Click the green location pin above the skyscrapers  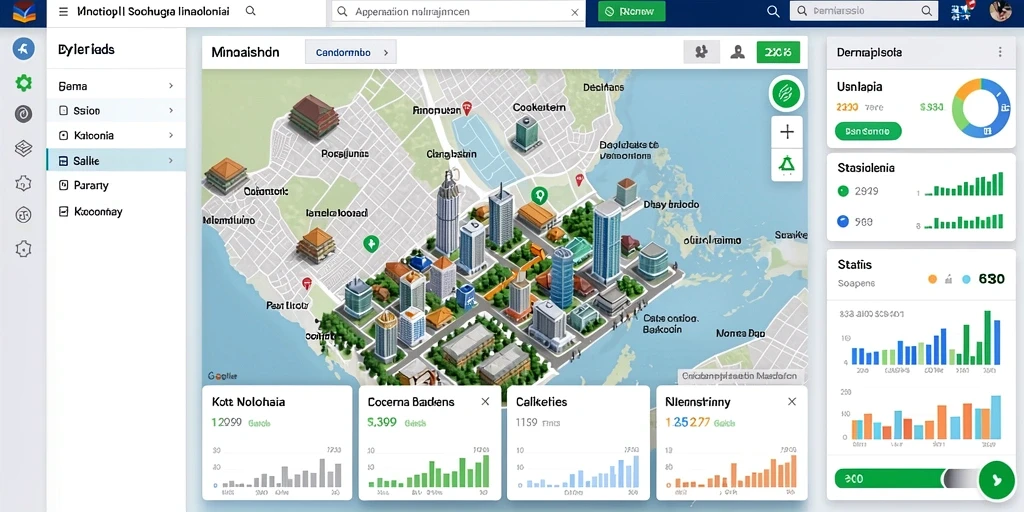pyautogui.click(x=539, y=195)
